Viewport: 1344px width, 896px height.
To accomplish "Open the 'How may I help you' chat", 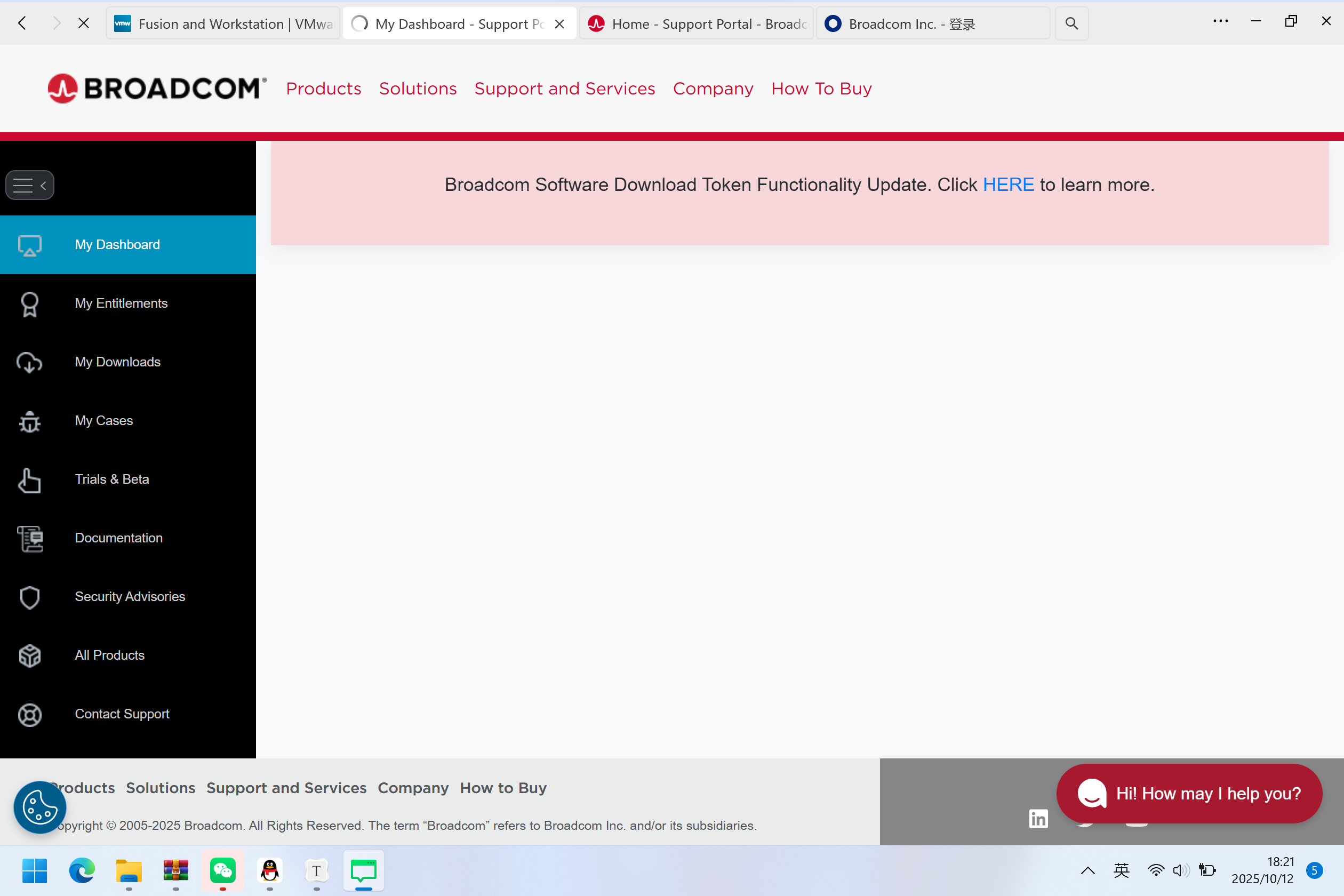I will (1189, 793).
